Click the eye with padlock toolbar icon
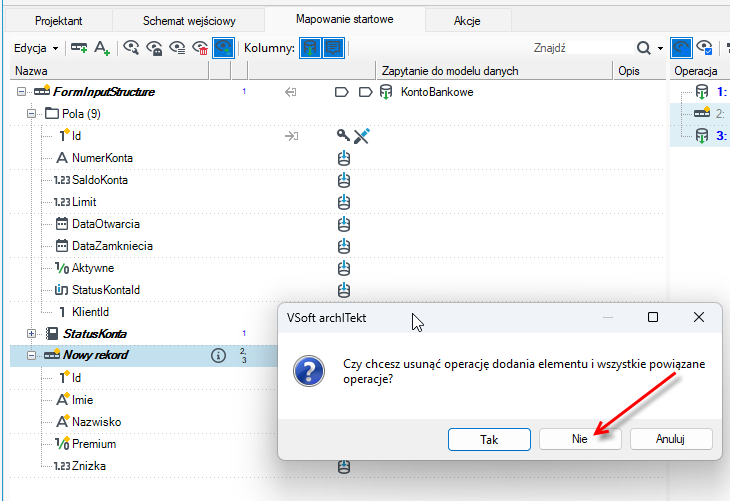Image resolution: width=730 pixels, height=501 pixels. click(154, 47)
